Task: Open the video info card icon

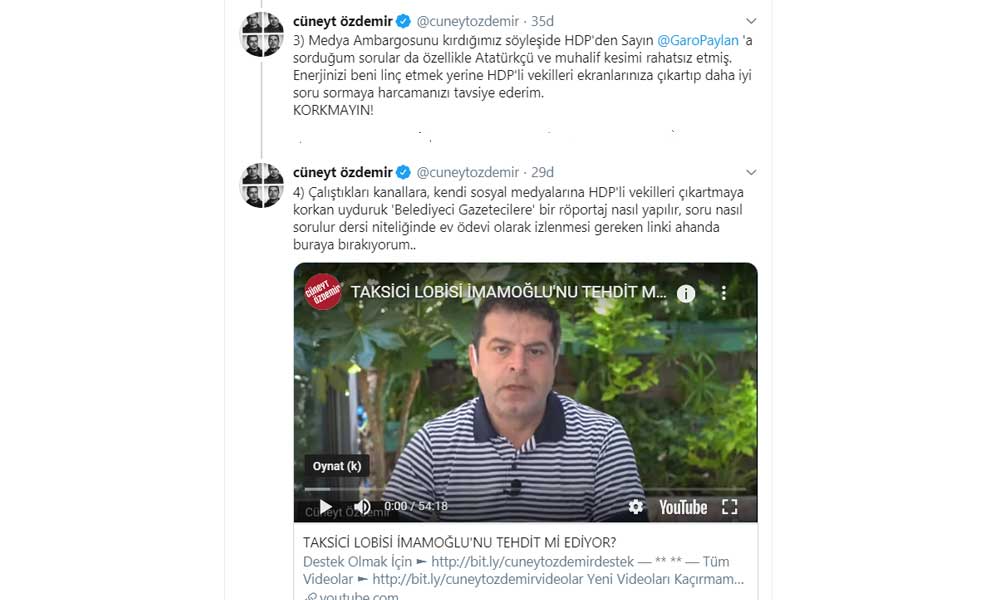Action: click(x=686, y=293)
